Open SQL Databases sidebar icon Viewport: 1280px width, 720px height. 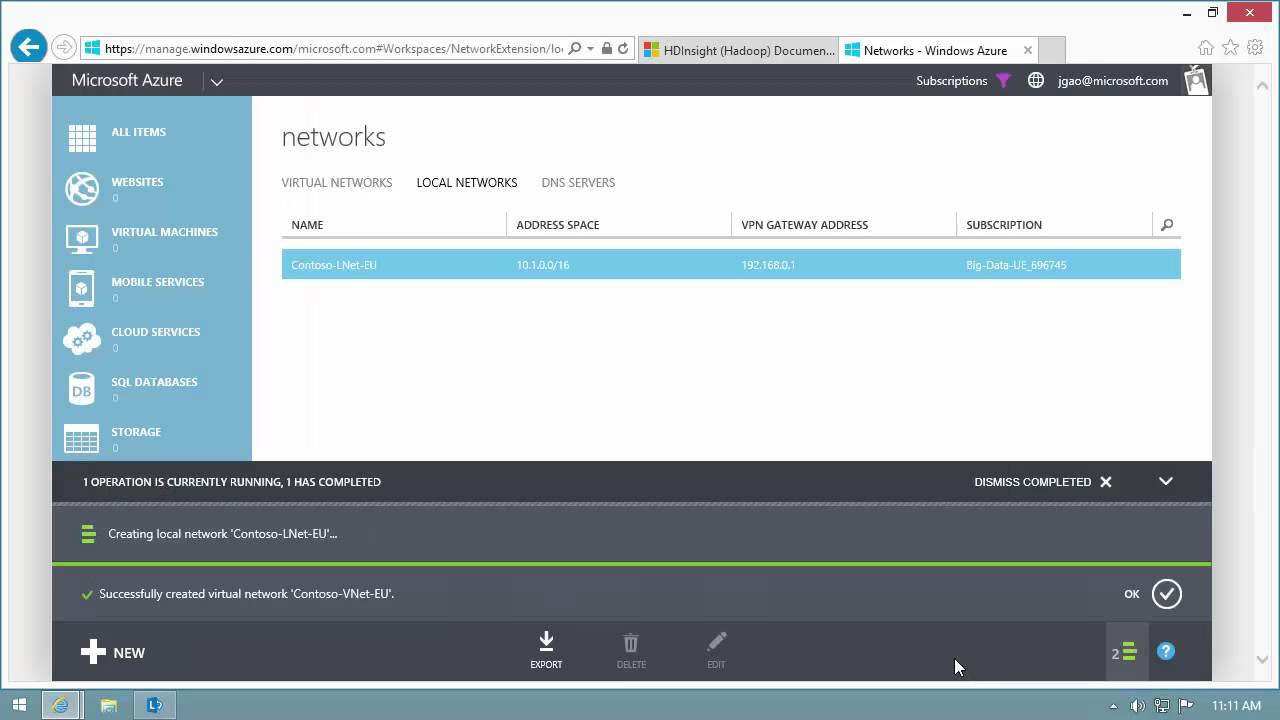click(x=82, y=388)
